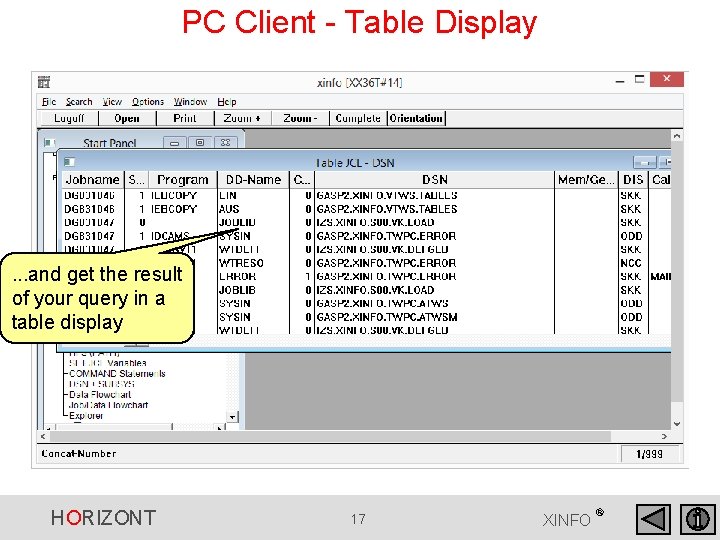The width and height of the screenshot is (720, 540).
Task: Click the Open toolbar button
Action: [x=127, y=118]
